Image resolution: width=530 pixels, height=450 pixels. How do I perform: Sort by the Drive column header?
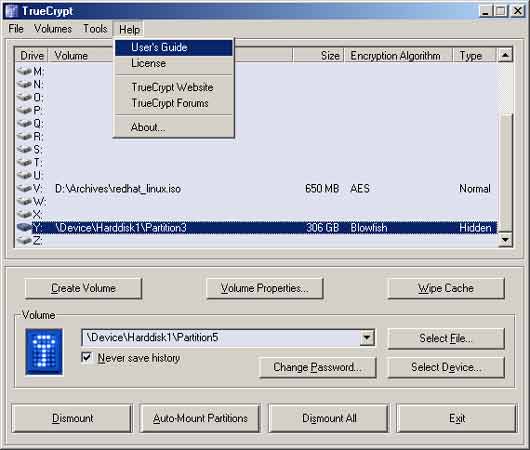point(32,55)
